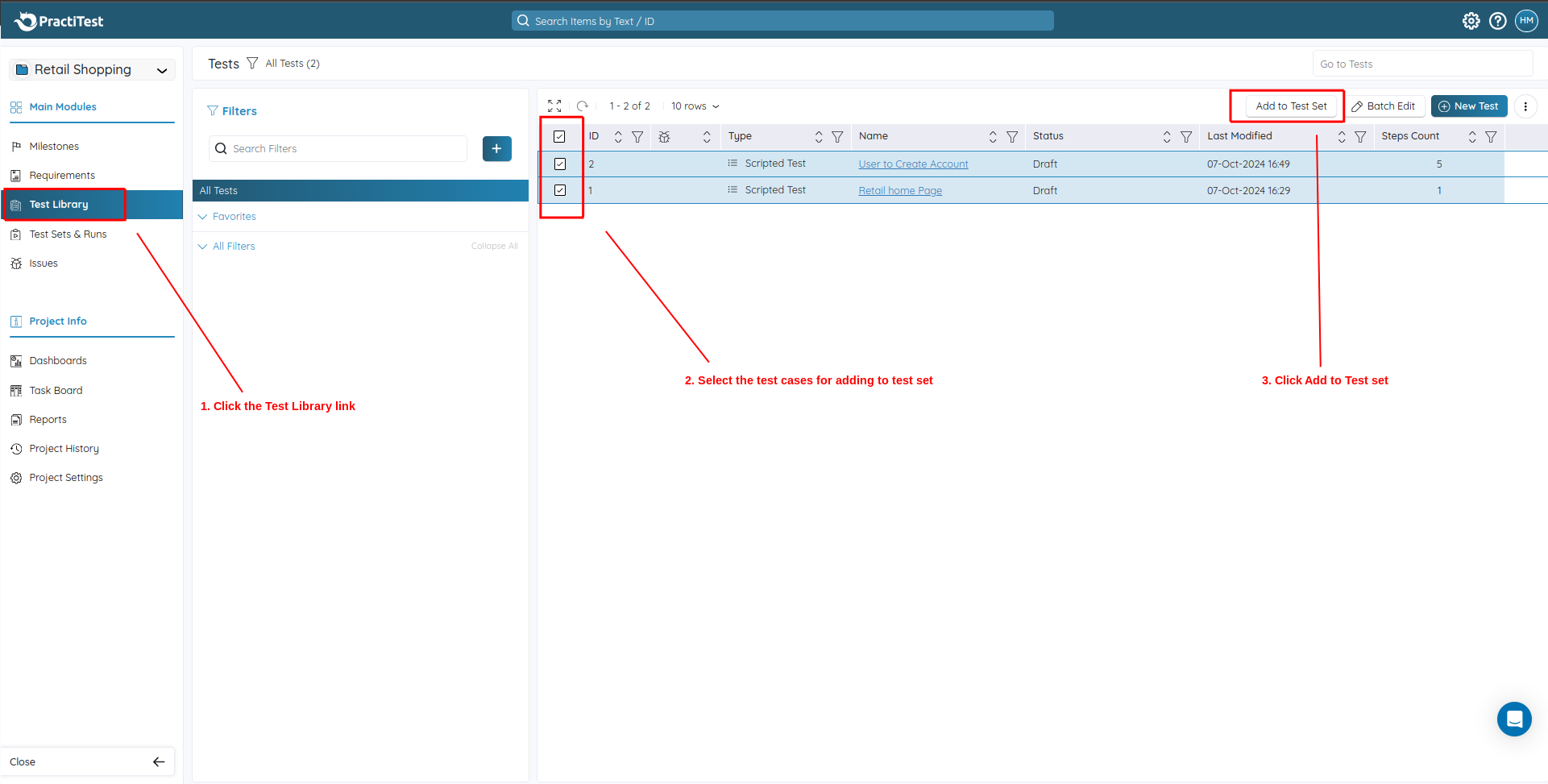Open the 10 rows page size dropdown
Image resolution: width=1548 pixels, height=784 pixels.
point(695,106)
